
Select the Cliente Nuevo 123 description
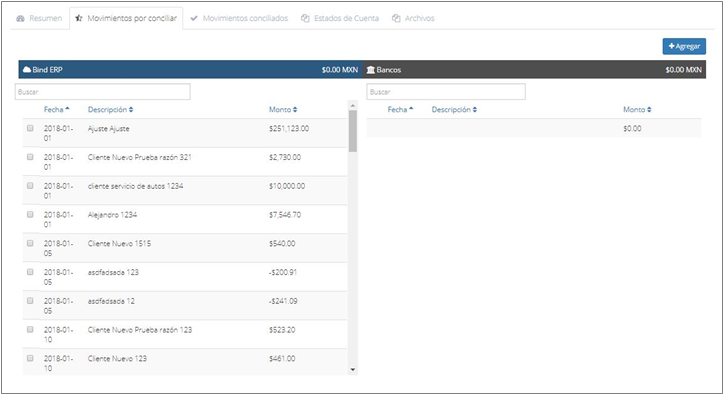[x=117, y=358]
